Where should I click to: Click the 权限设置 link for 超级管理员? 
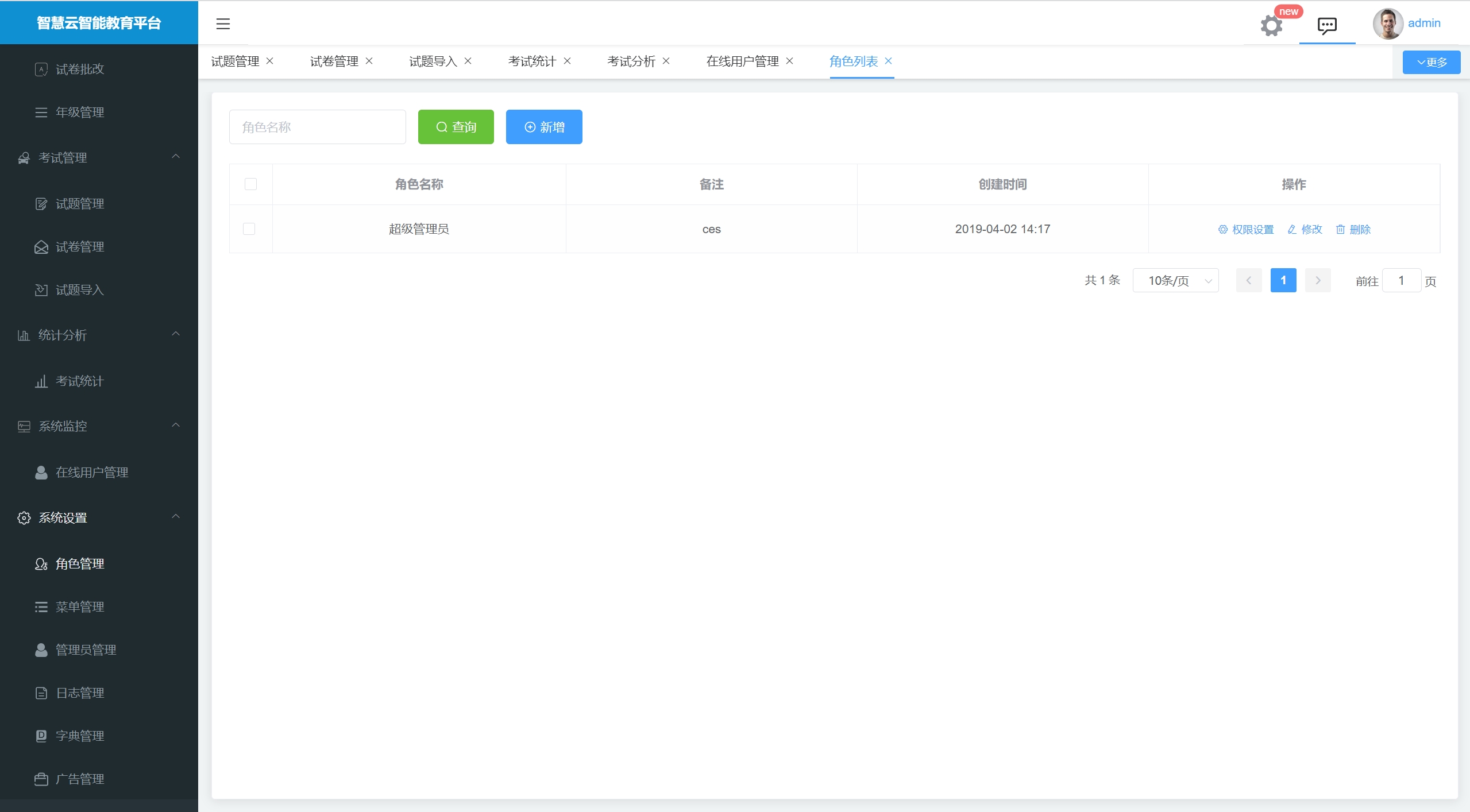tap(1246, 230)
